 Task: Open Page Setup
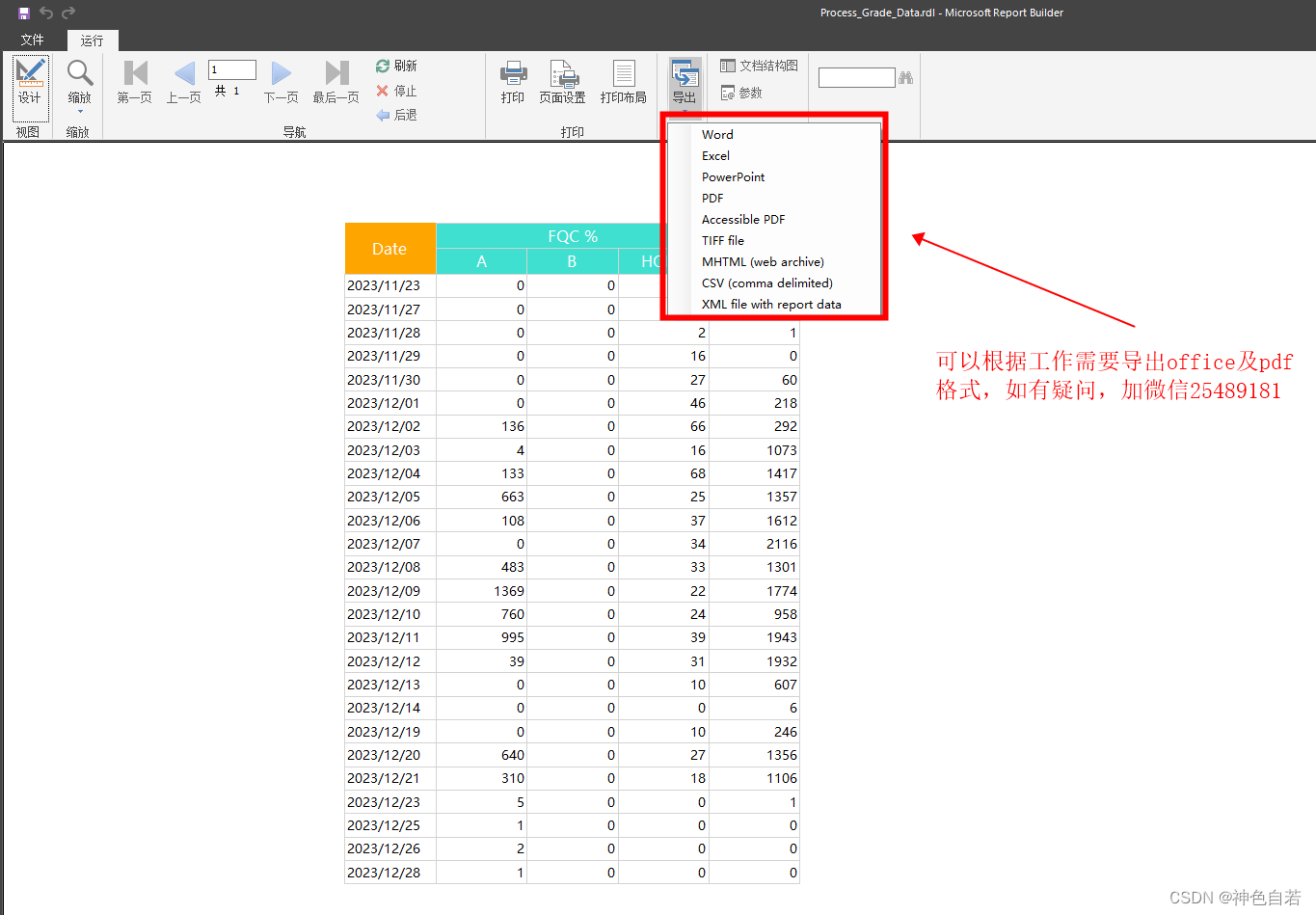(x=563, y=82)
